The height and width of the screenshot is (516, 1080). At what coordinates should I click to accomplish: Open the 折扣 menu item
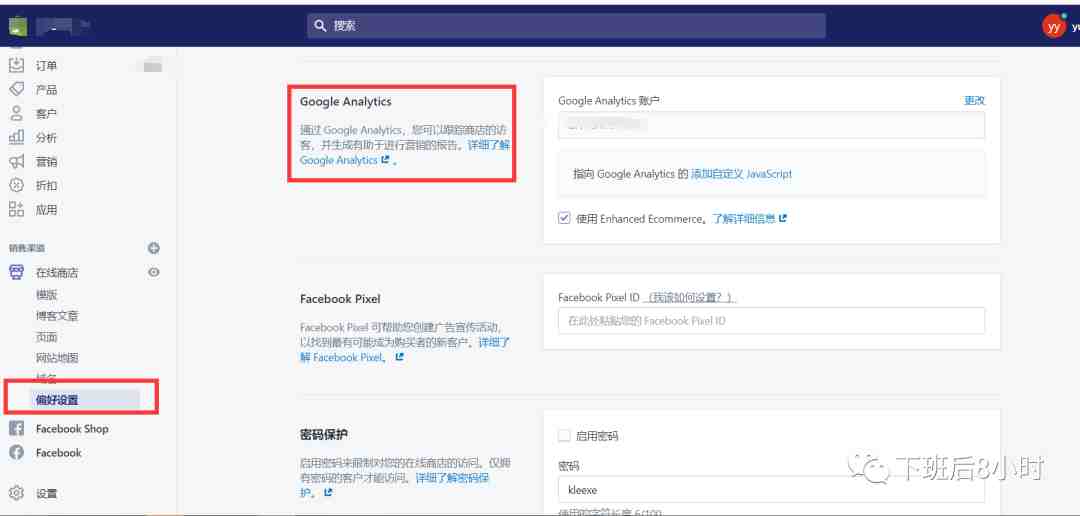point(46,186)
